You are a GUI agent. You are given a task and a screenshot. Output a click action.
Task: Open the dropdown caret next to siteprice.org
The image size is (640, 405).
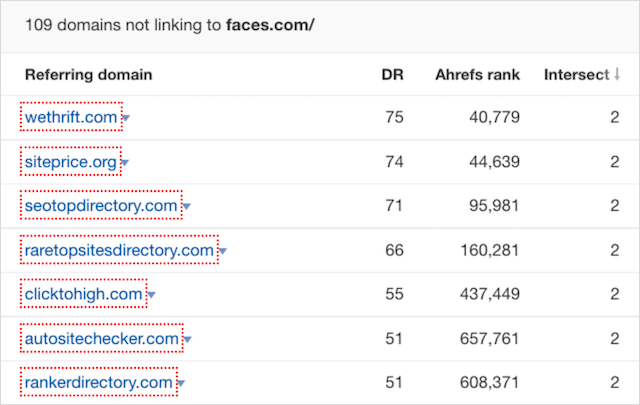(x=125, y=162)
